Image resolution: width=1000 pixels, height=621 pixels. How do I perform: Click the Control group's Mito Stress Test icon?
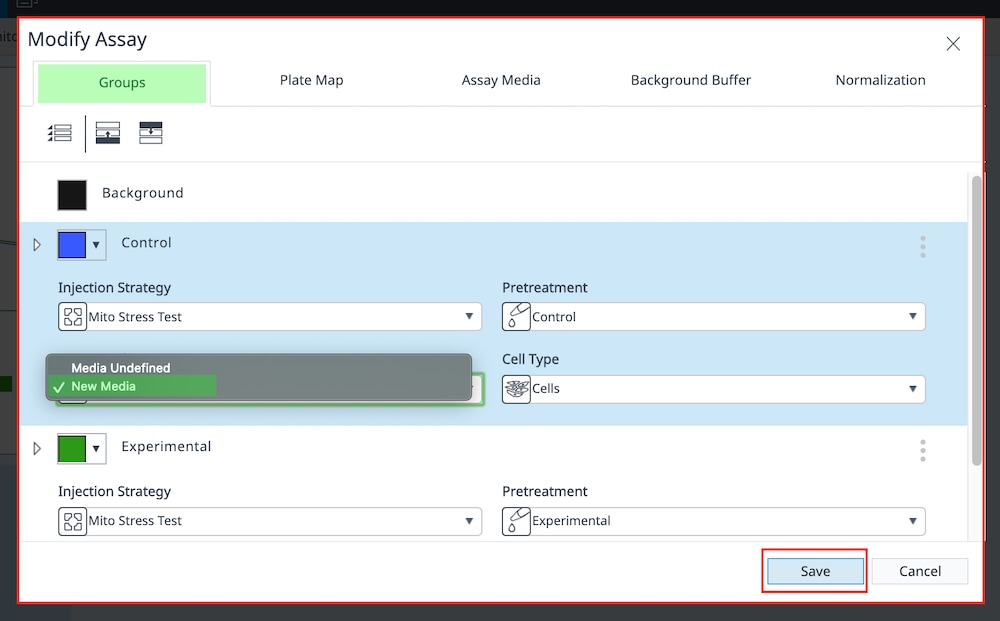coord(72,317)
